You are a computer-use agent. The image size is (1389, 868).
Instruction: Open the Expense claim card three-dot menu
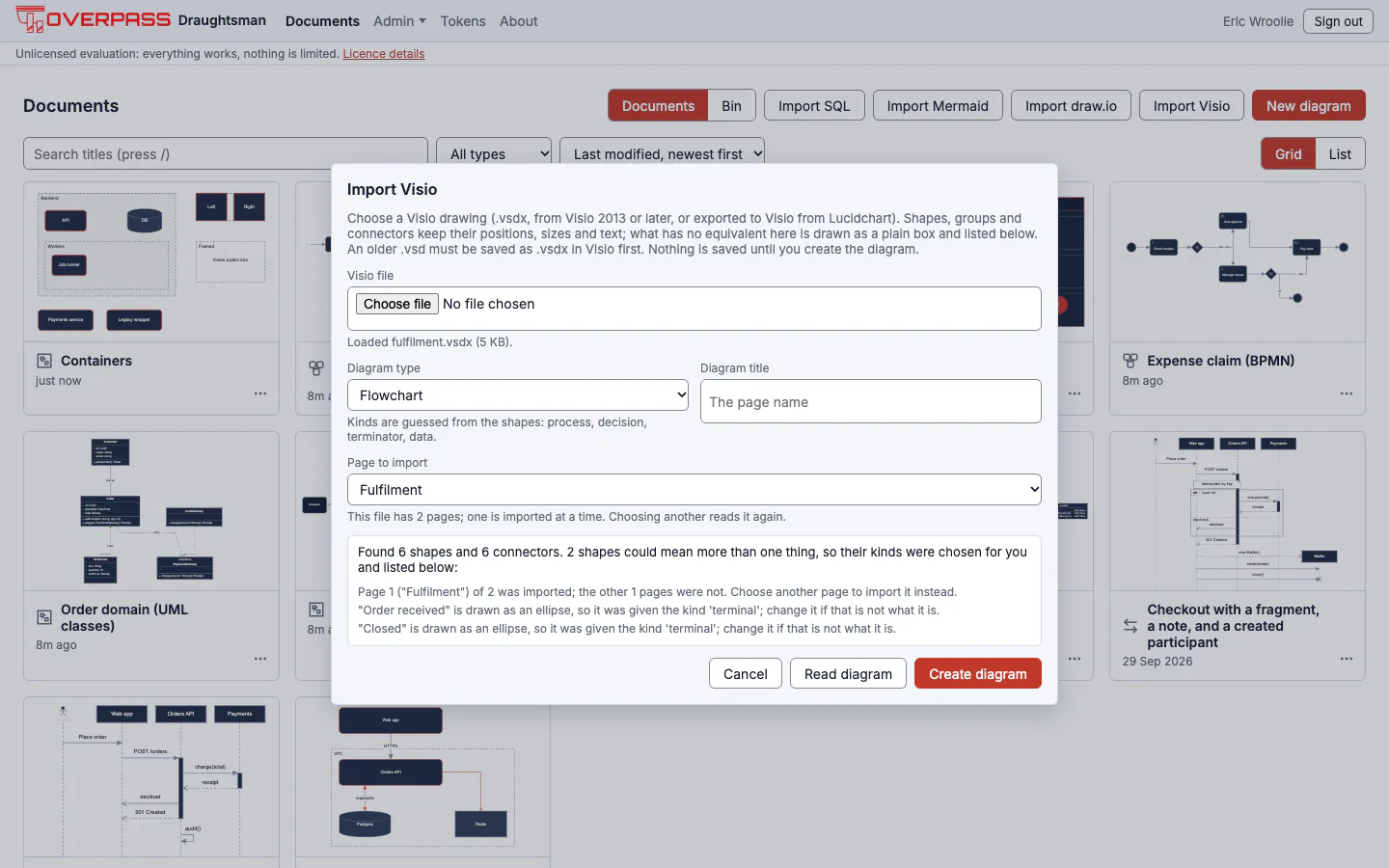pos(1347,393)
